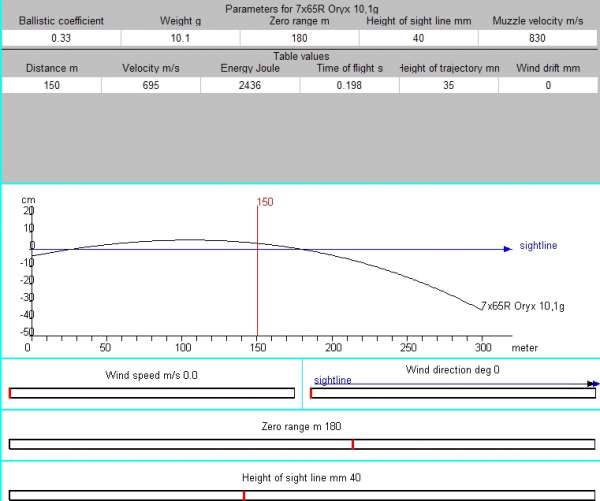This screenshot has height=501, width=600.
Task: Click the Wind speed slider track
Action: point(152,393)
